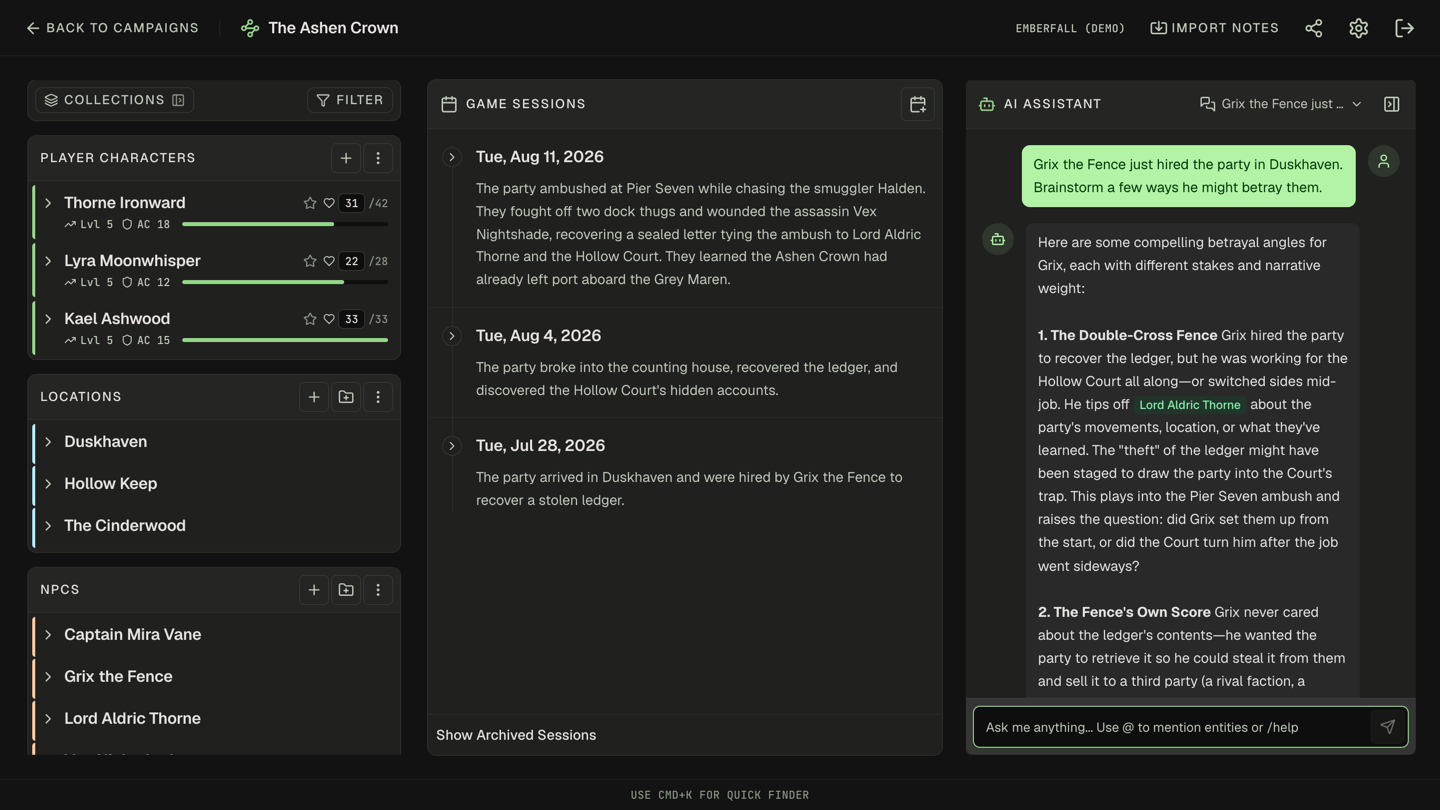Expand the Duskhaven location

coord(48,442)
